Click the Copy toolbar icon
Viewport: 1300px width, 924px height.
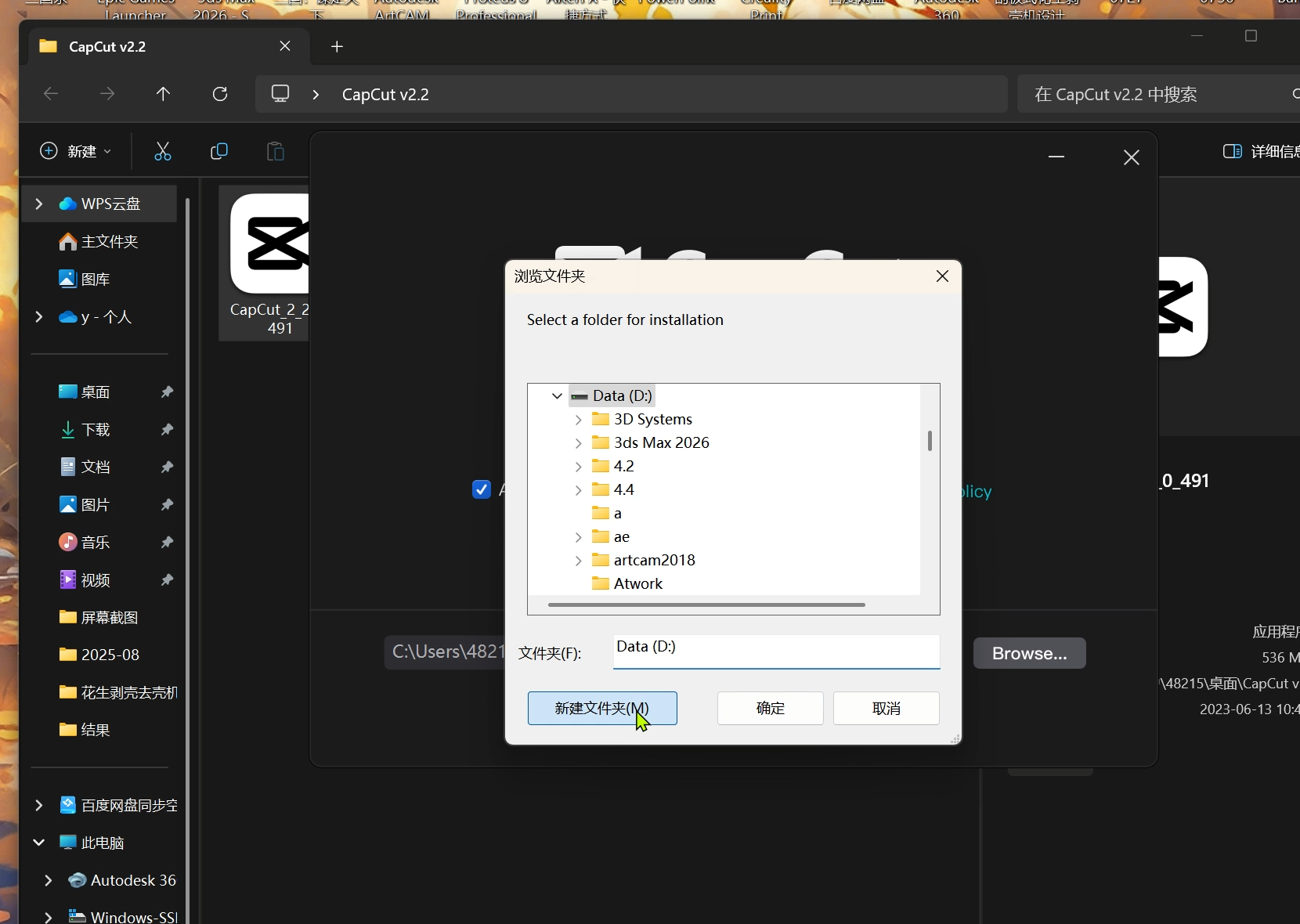(x=219, y=151)
